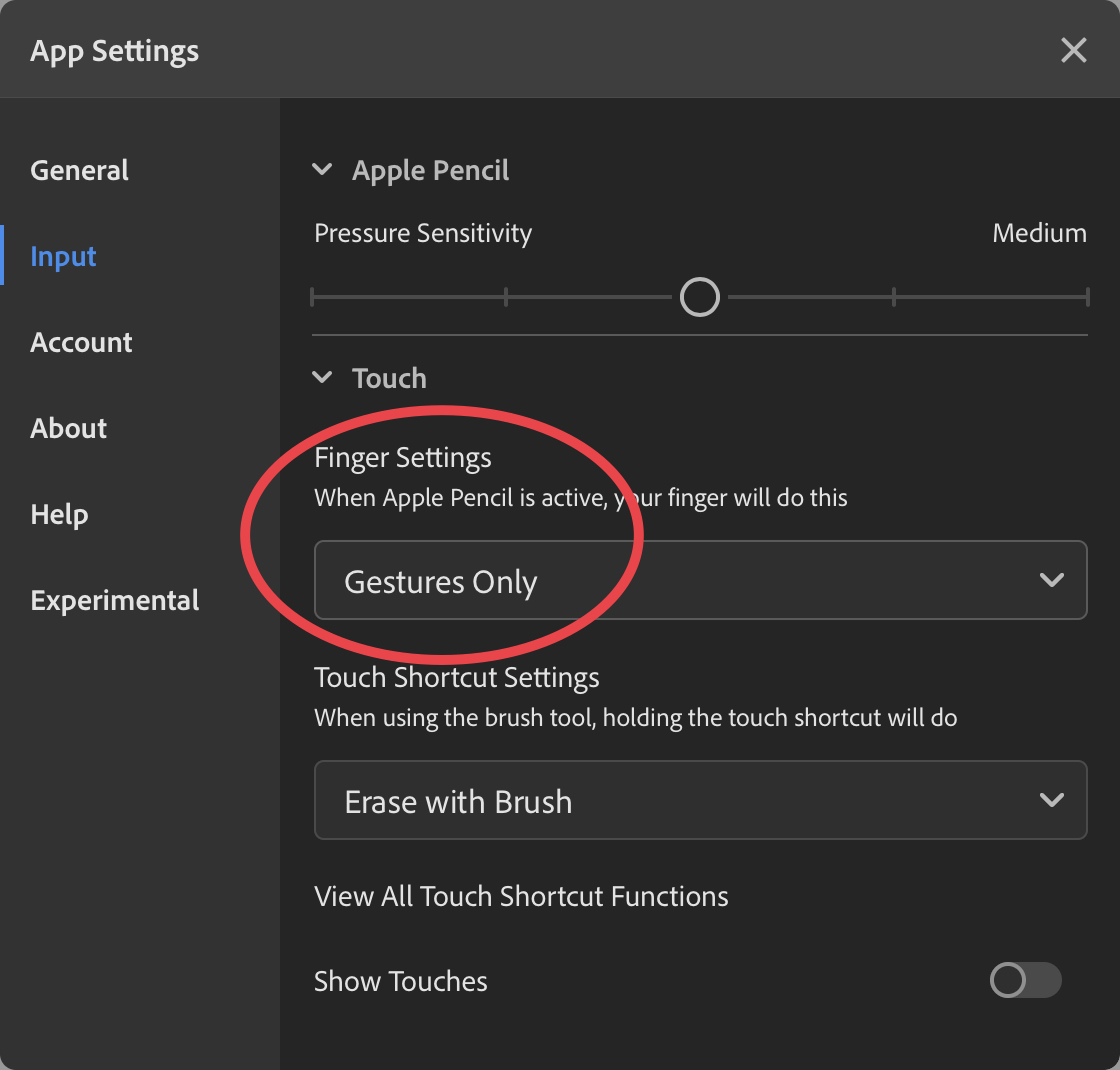Collapse the Apple Pencil section chevron

click(322, 170)
